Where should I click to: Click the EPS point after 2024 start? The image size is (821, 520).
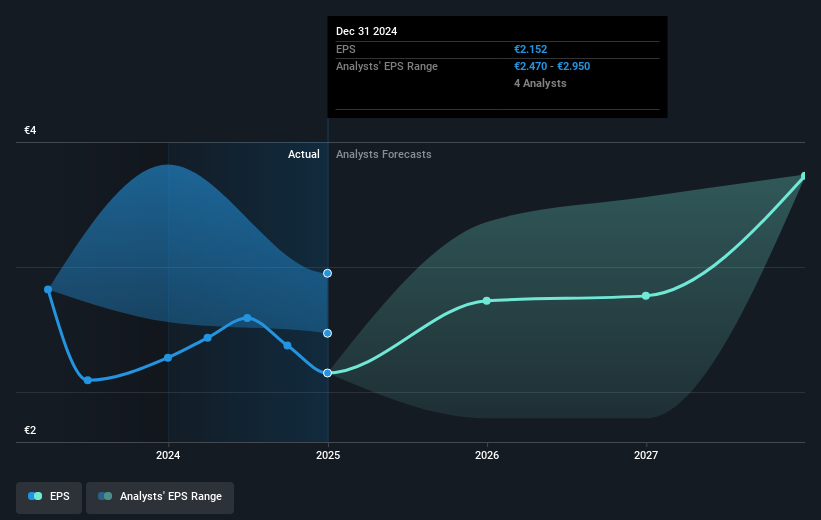(208, 338)
